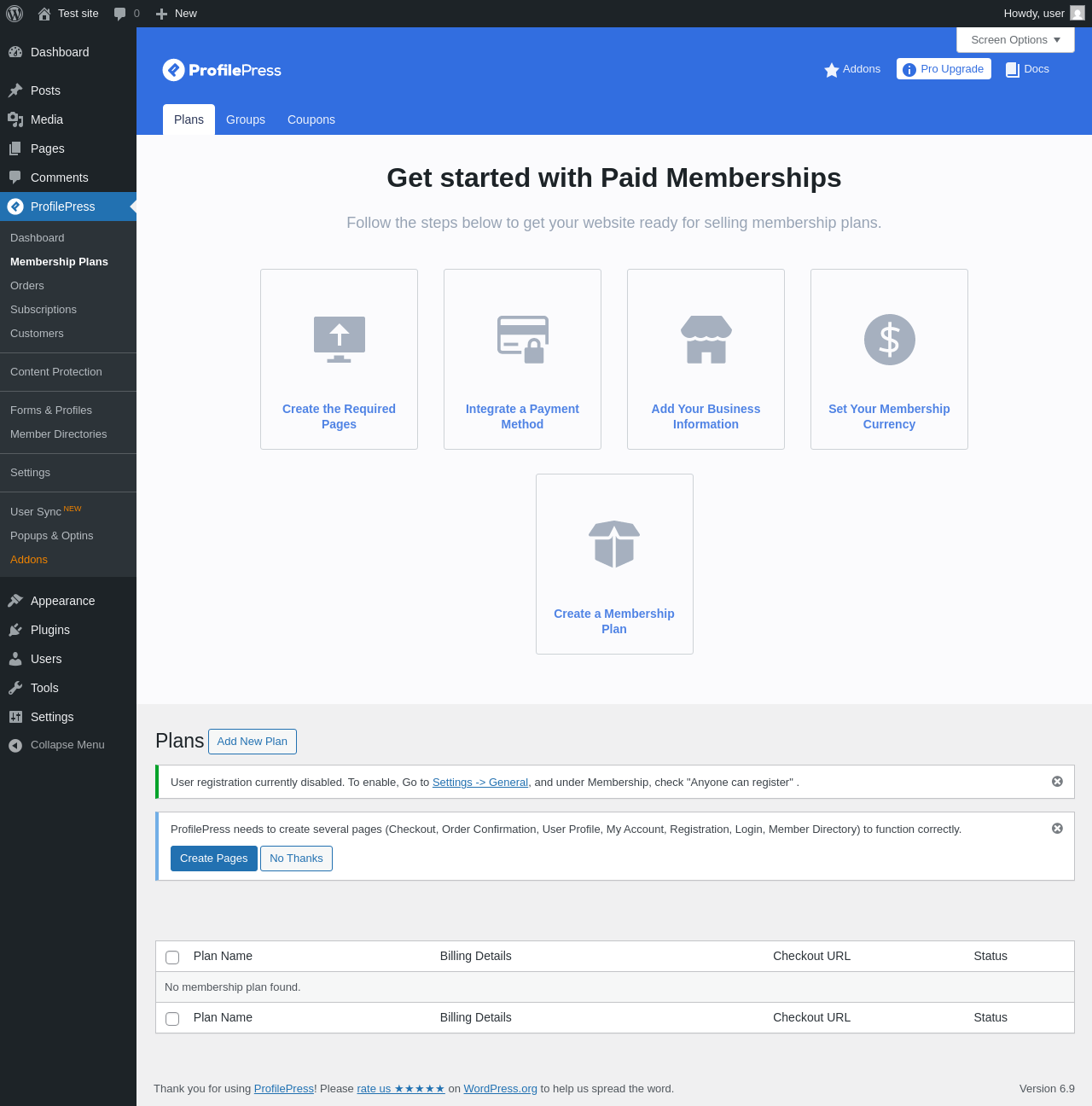Open the WordPress.org footer link
Screen dimensions: 1092x1106
(501, 1089)
